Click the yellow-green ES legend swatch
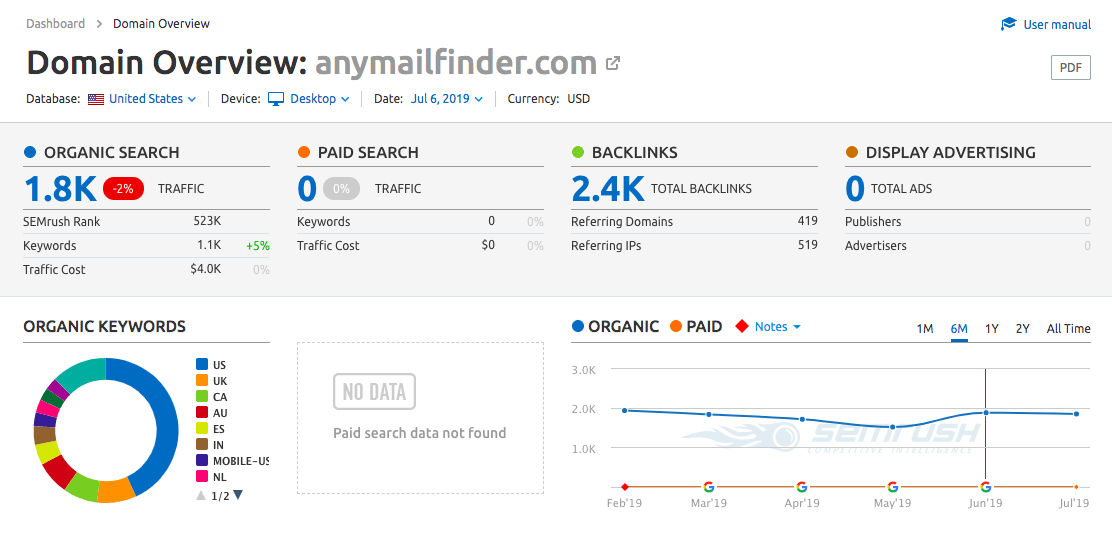1112x540 pixels. (202, 429)
